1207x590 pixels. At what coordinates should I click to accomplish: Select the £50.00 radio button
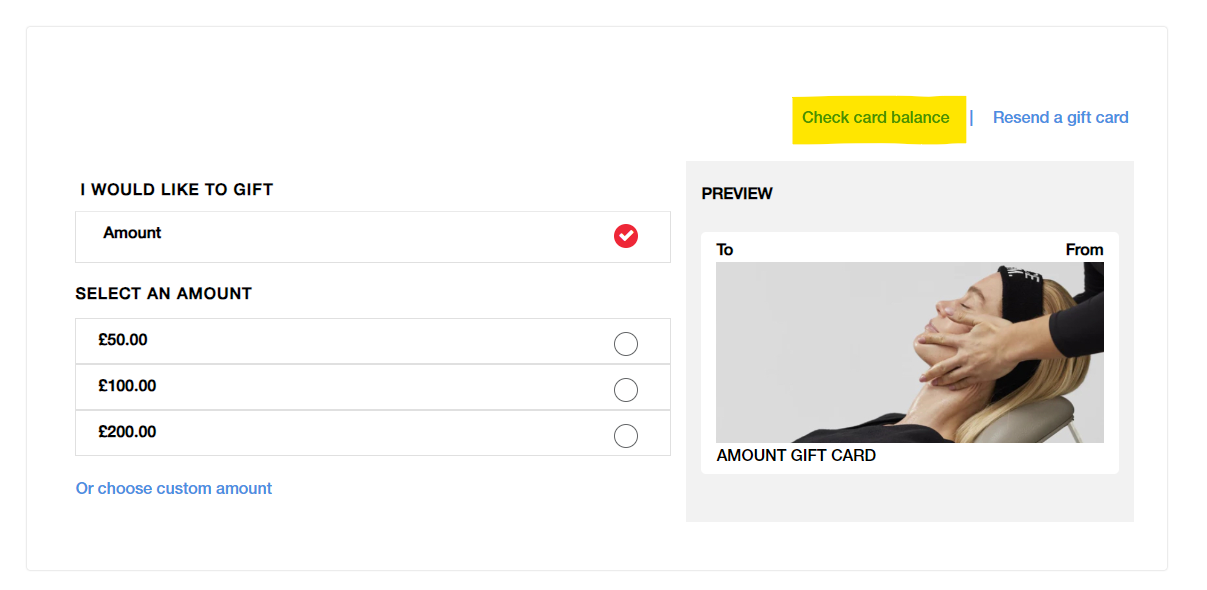coord(626,344)
